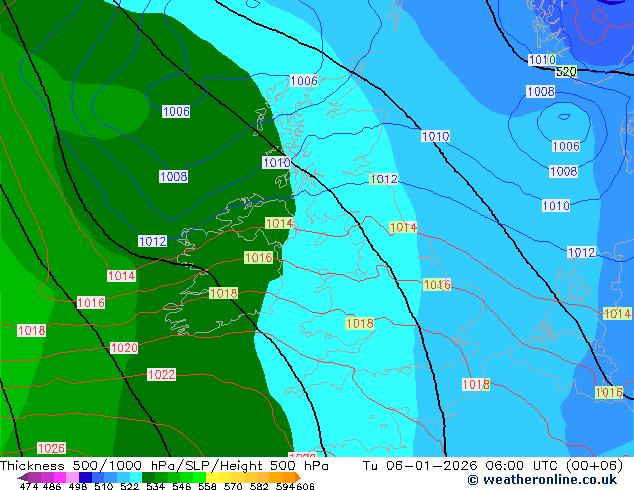Screen dimensions: 634x490
Task: Click the magenta swatch in the thickness legend
Action: pyautogui.click(x=59, y=477)
